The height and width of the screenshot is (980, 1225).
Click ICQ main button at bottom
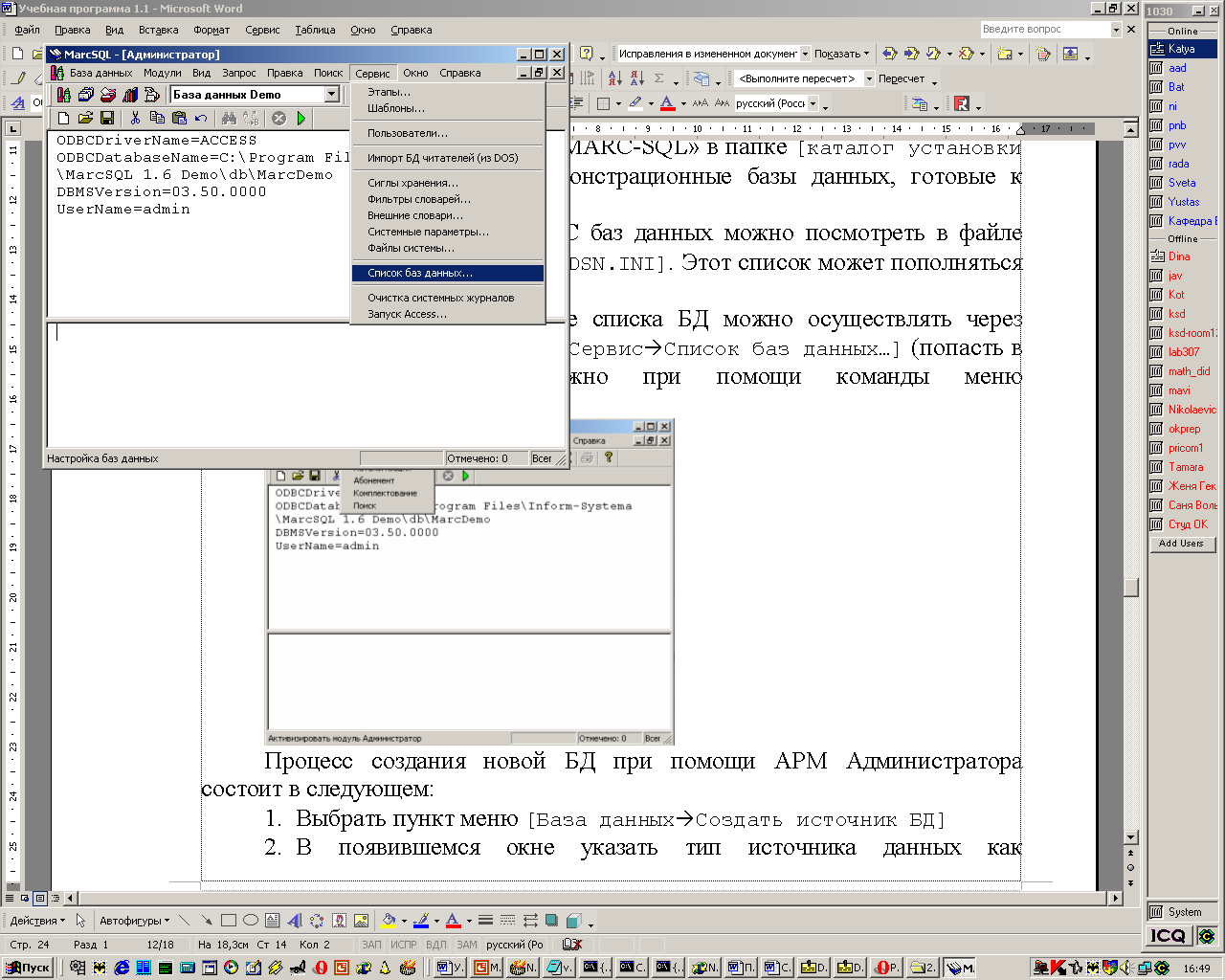tap(1170, 936)
